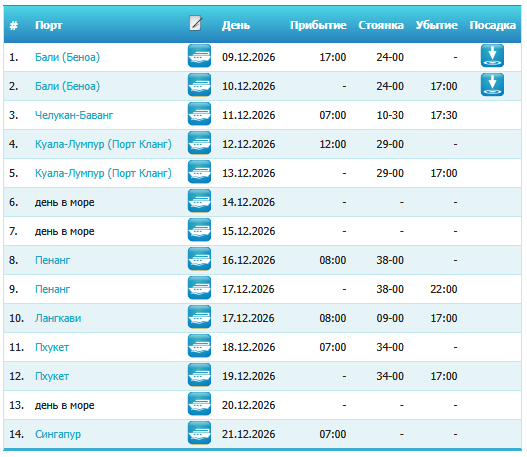Open Куала-Лумпур (Порт Кланг) link in row 4
Screen dimensions: 527x457
coord(103,144)
